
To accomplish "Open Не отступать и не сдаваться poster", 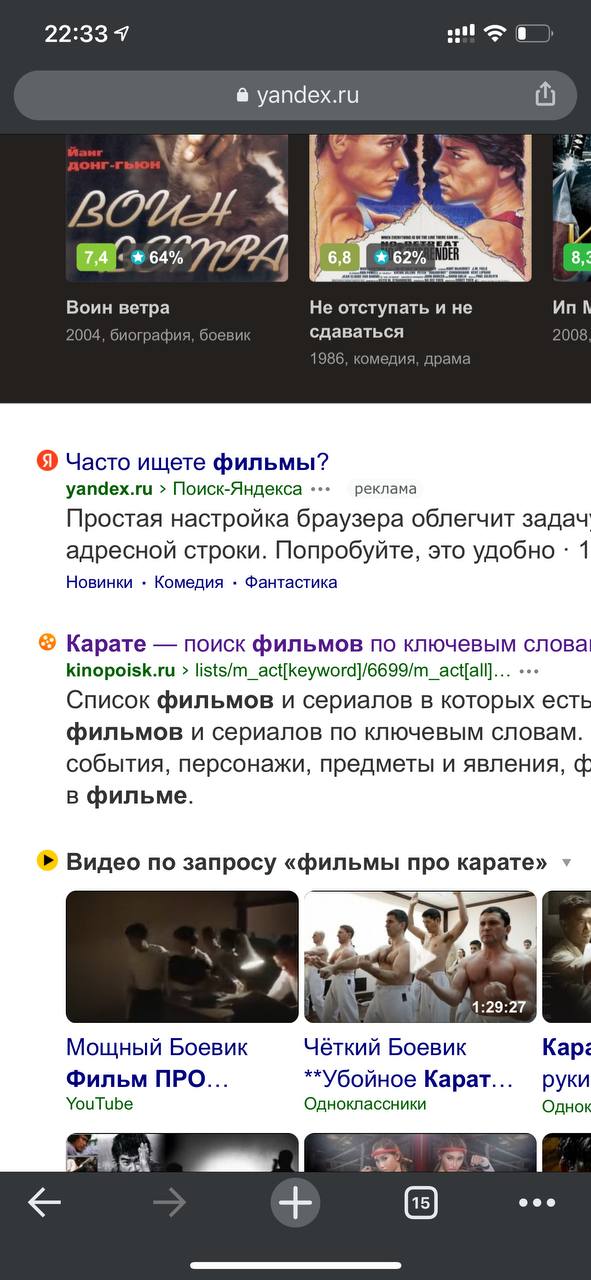I will pyautogui.click(x=420, y=208).
